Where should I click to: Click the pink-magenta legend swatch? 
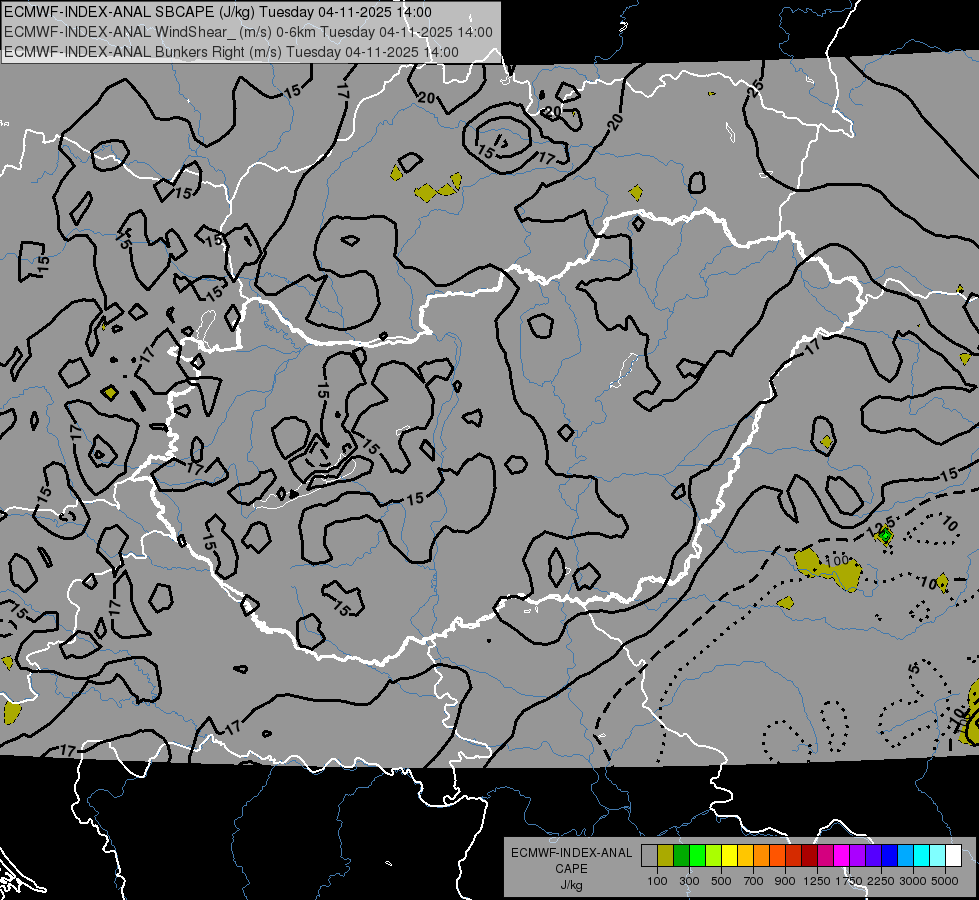[825, 855]
